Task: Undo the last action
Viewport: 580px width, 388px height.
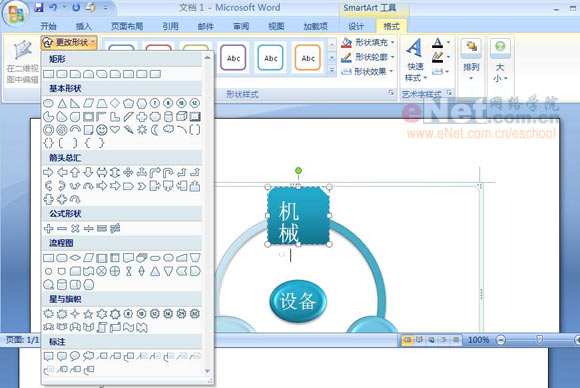Action: 54,7
